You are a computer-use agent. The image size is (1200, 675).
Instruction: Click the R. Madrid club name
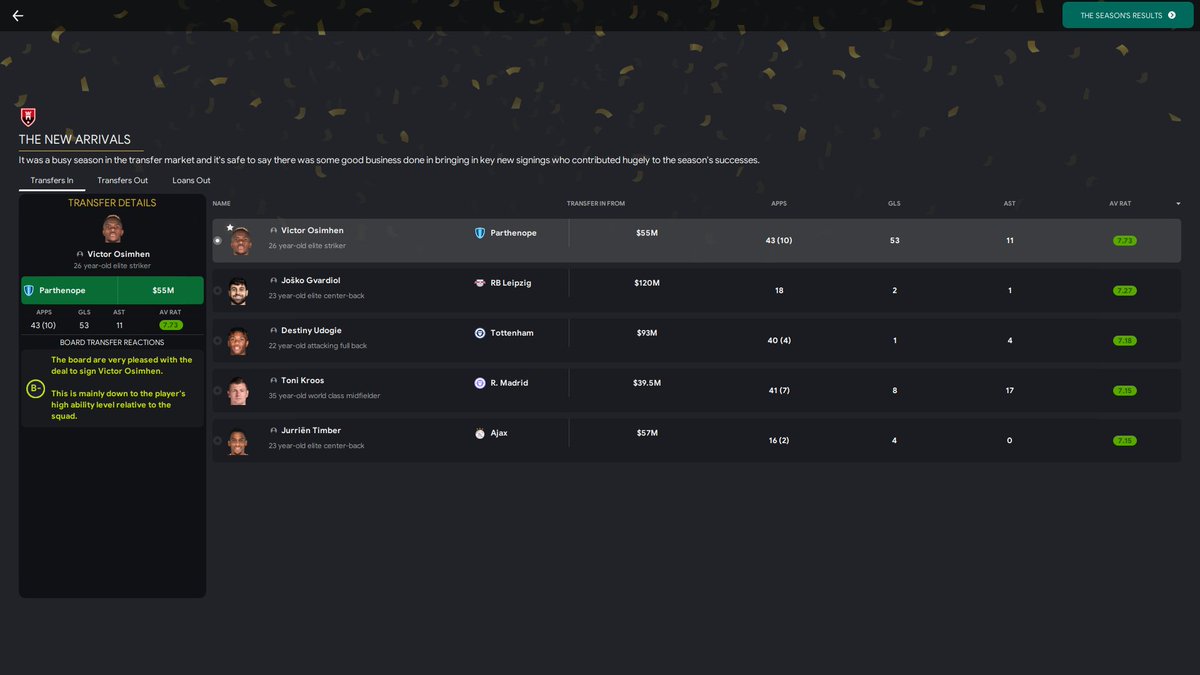pos(509,383)
